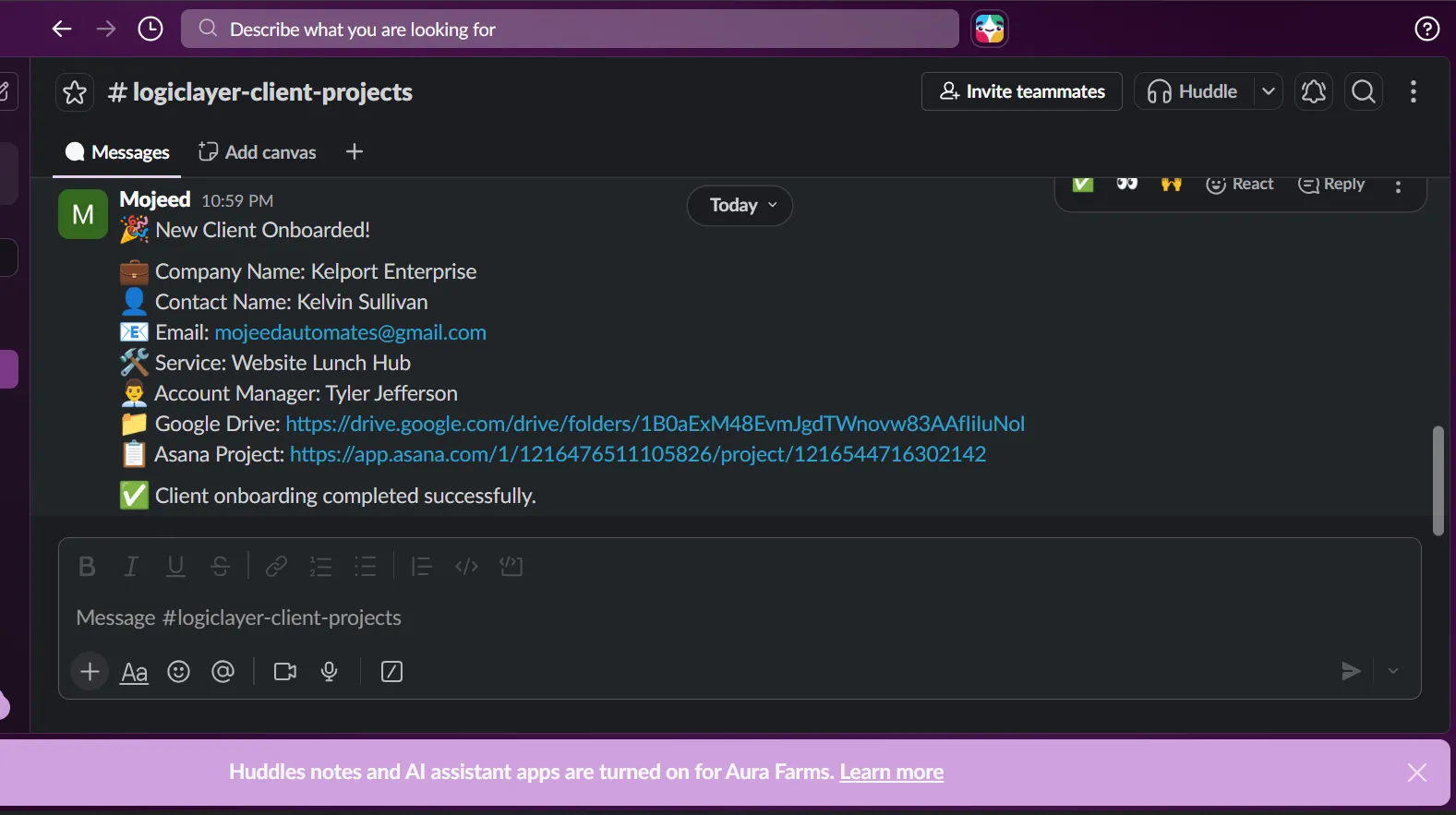Search within the channel using magnifier icon
Viewport: 1456px width, 815px height.
tap(1364, 91)
